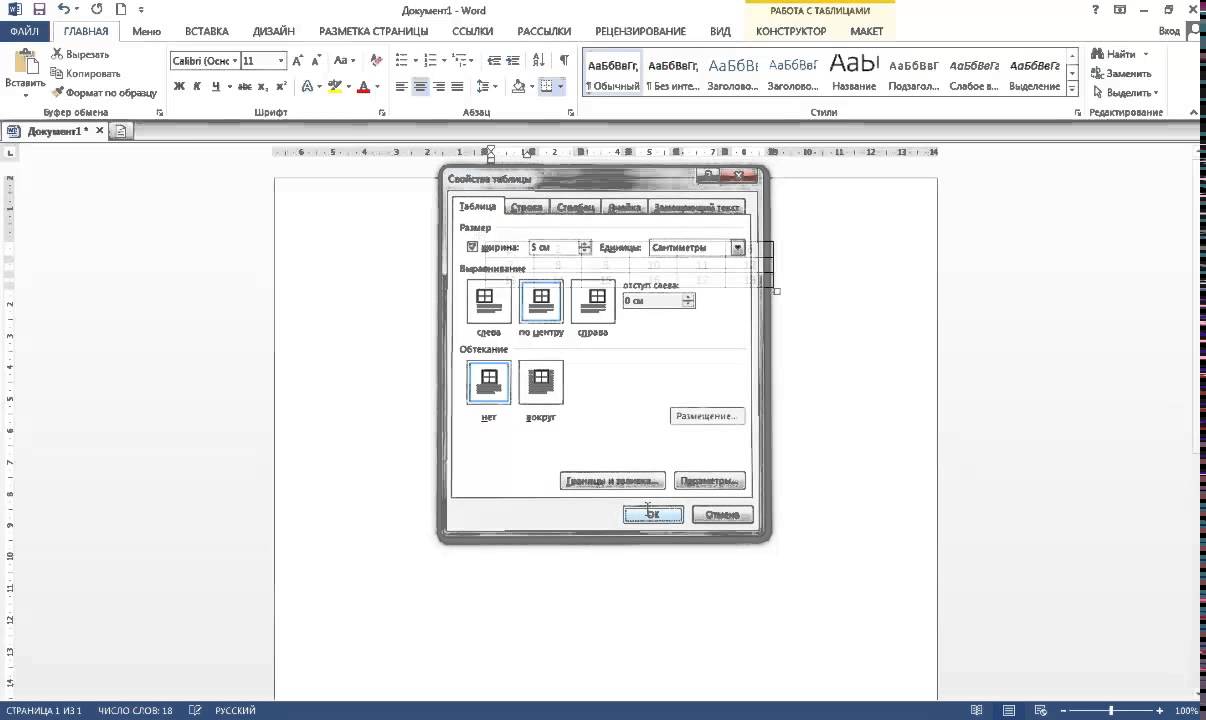Open the Единицы combo box in dialog
Image resolution: width=1206 pixels, height=720 pixels.
pos(697,247)
